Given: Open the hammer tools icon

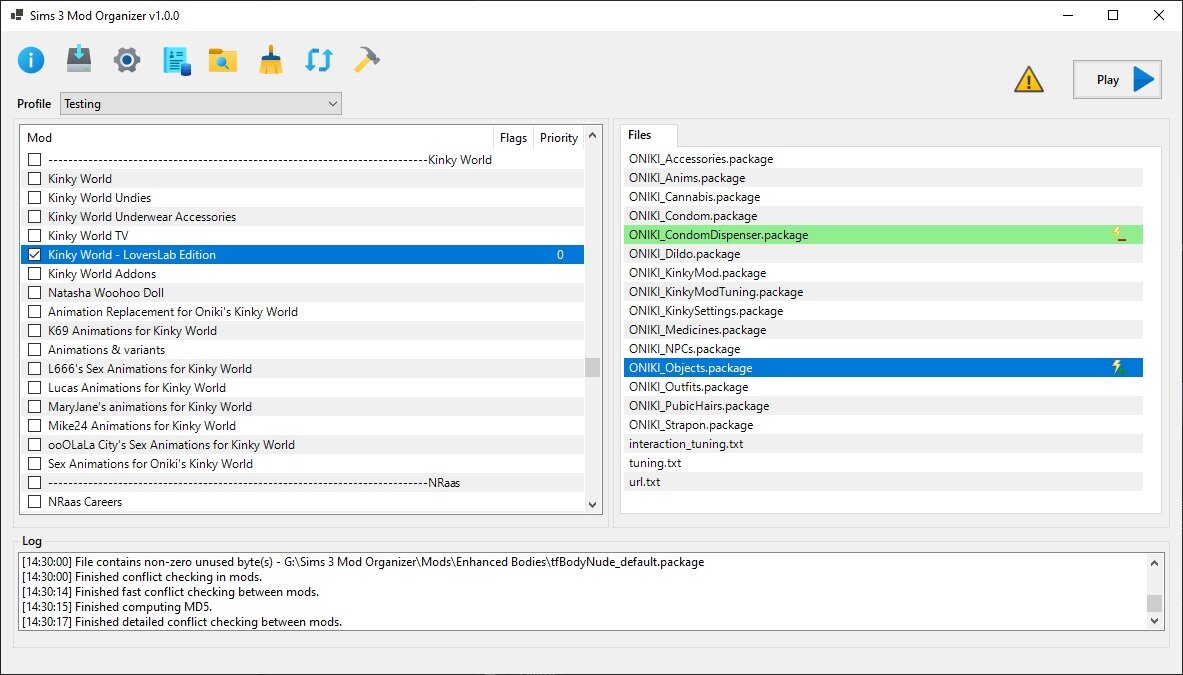Looking at the screenshot, I should 367,60.
